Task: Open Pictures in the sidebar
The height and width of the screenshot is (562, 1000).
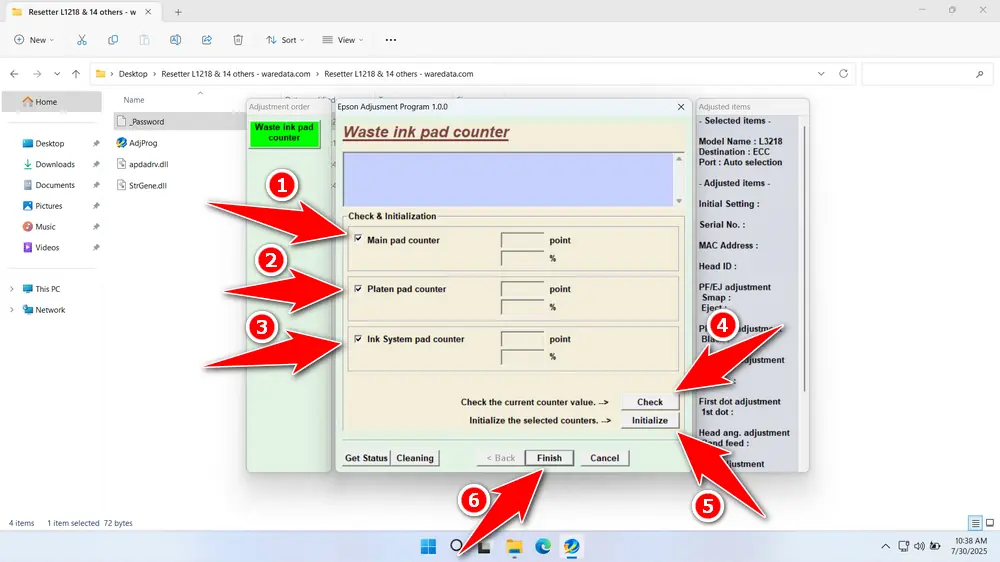Action: point(48,205)
